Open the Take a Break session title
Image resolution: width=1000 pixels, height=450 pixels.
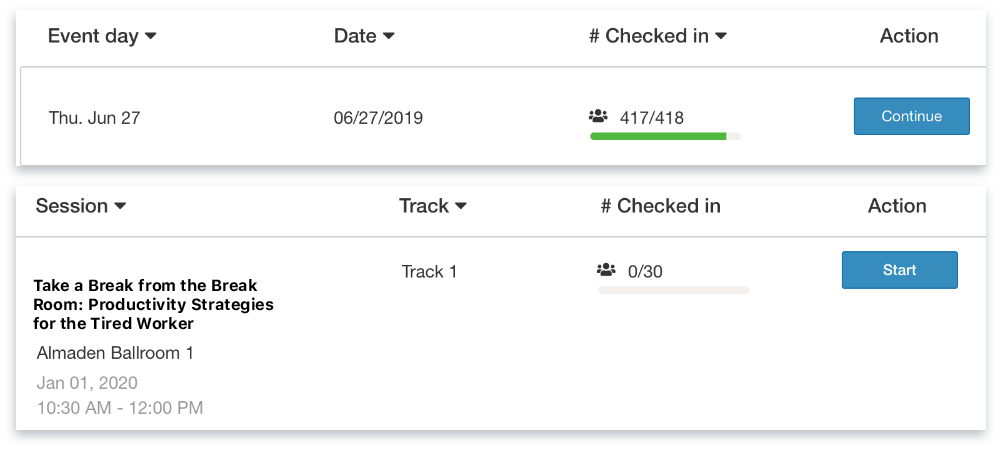tap(153, 304)
